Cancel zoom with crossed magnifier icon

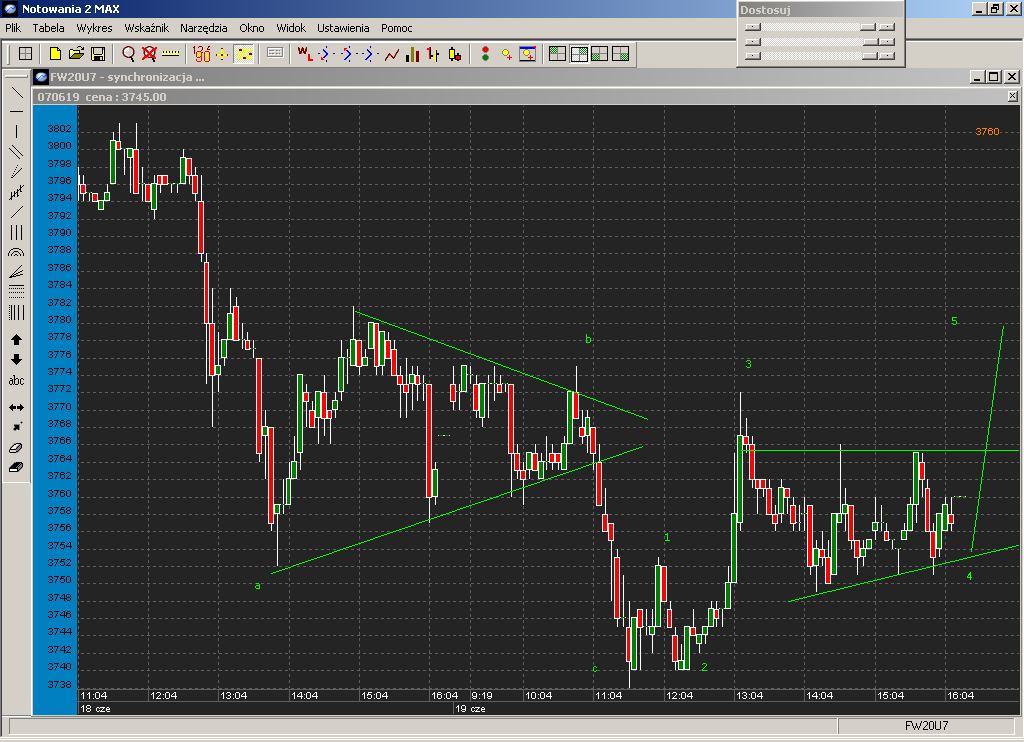(149, 54)
